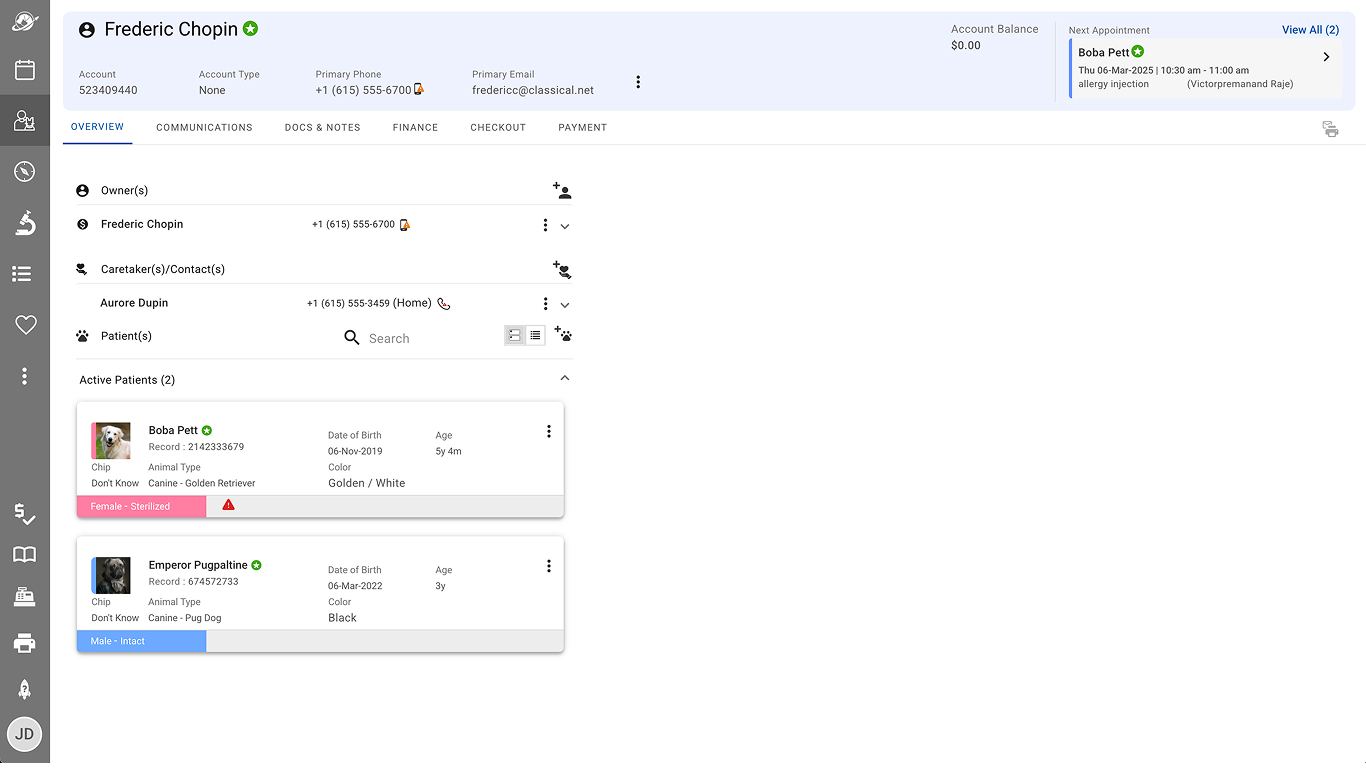The height and width of the screenshot is (768, 1366).
Task: Switch to the Communications tab
Action: (x=204, y=128)
